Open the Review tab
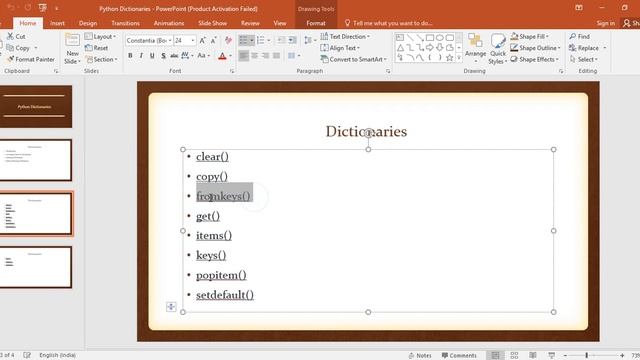640x360 pixels. 250,23
